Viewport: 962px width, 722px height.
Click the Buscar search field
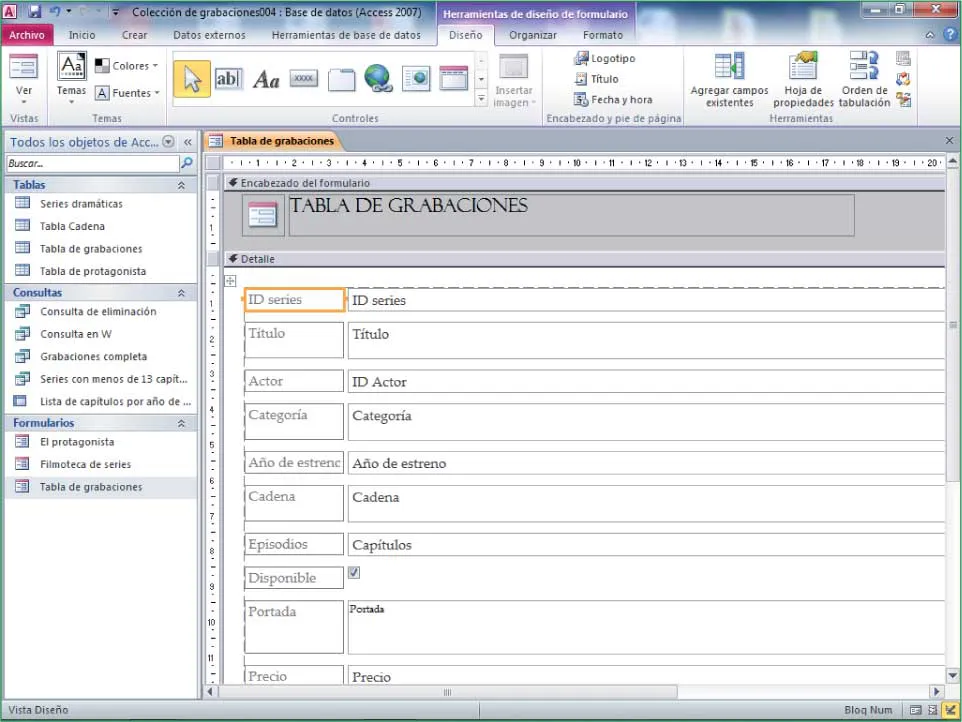90,163
